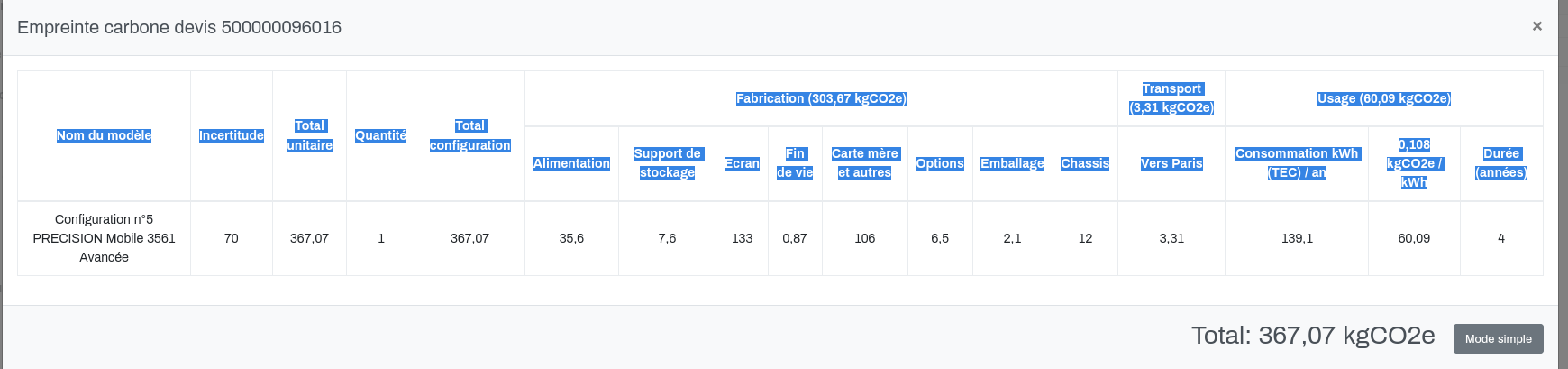Select the Quantité column header
The height and width of the screenshot is (369, 1568).
(x=380, y=135)
